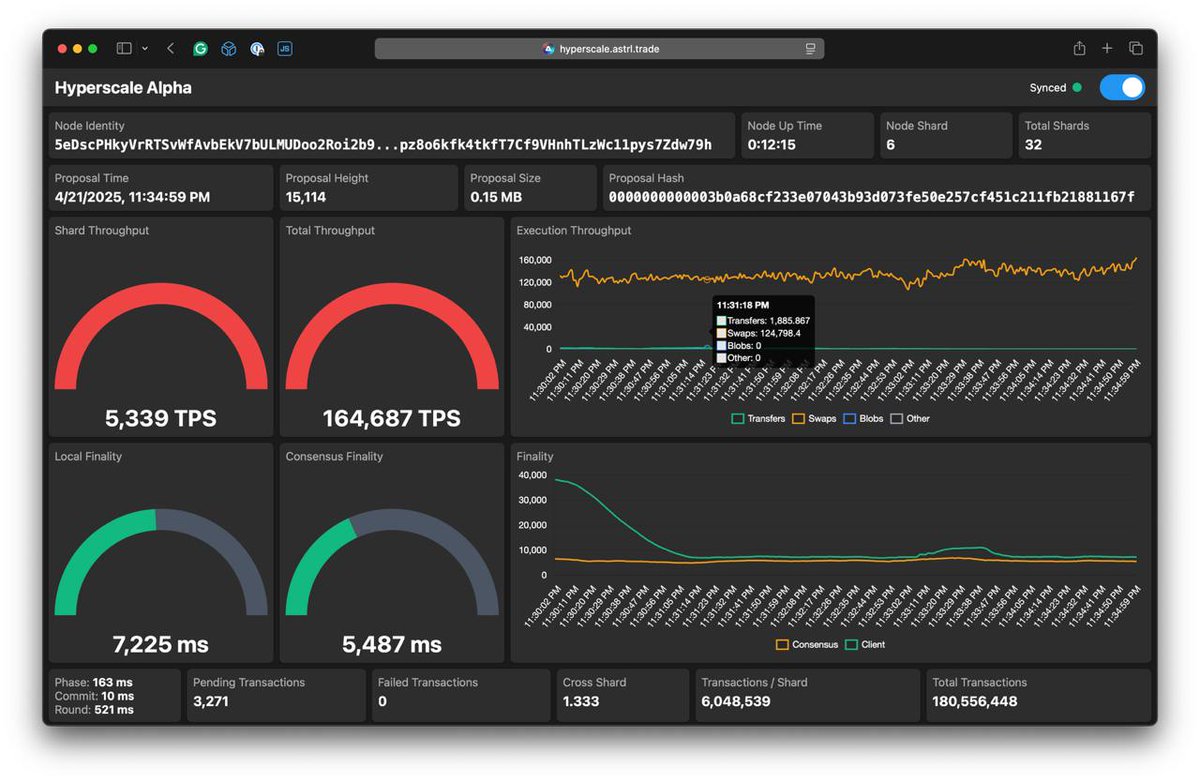
Task: Click the Pending Transactions value 3,271
Action: [211, 701]
